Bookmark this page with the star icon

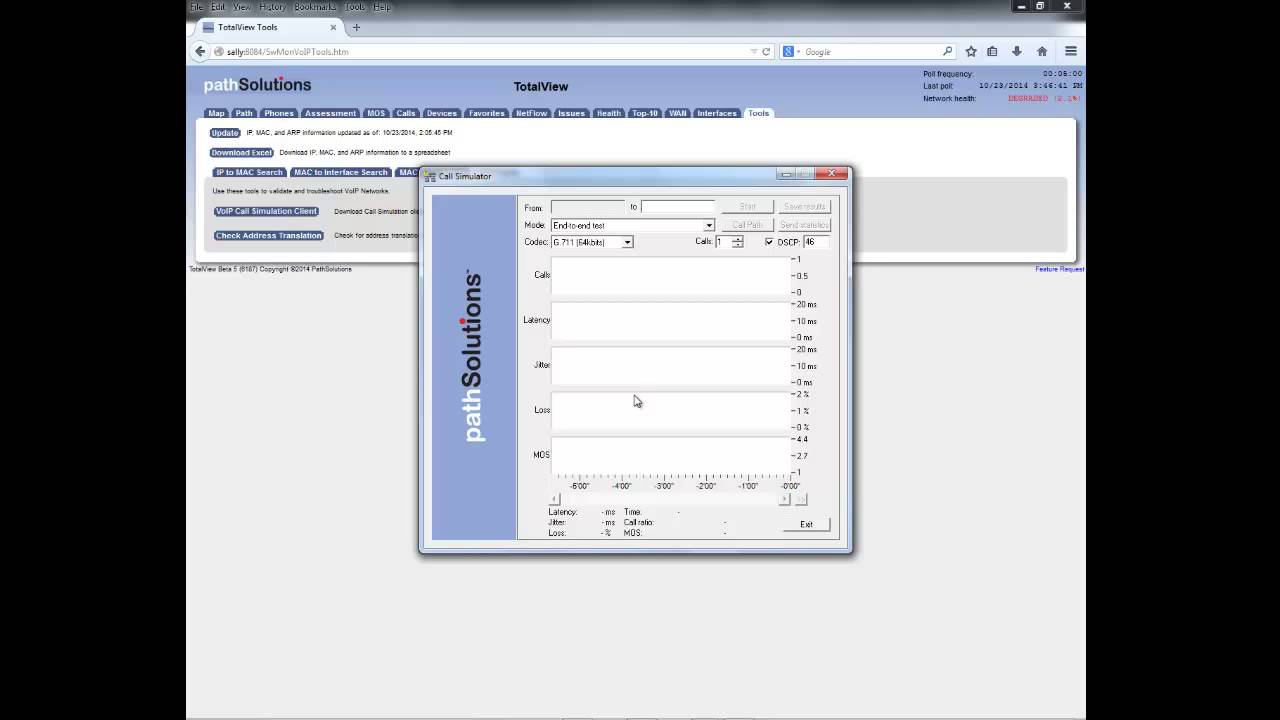(970, 51)
